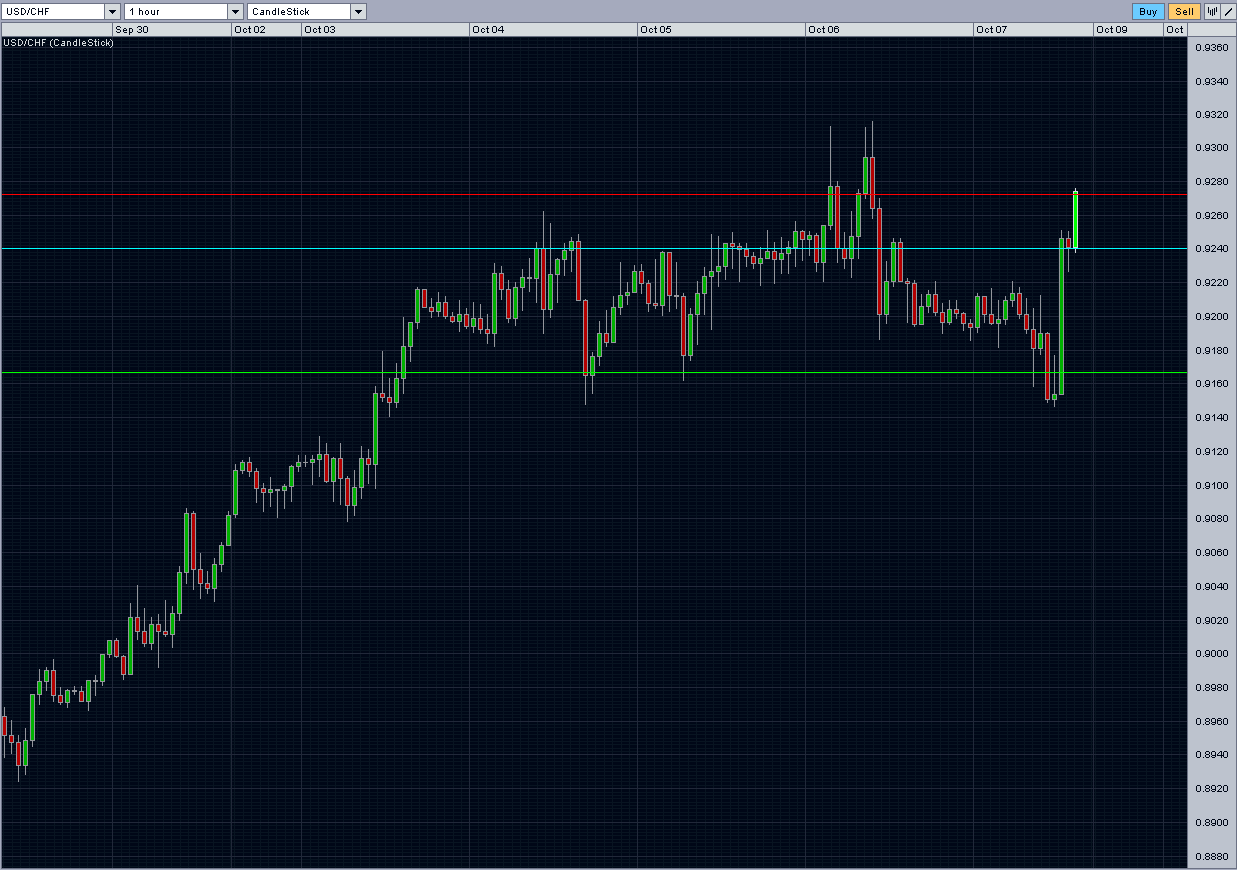Open the chart indicators icon
1237x870 pixels.
tap(1212, 12)
